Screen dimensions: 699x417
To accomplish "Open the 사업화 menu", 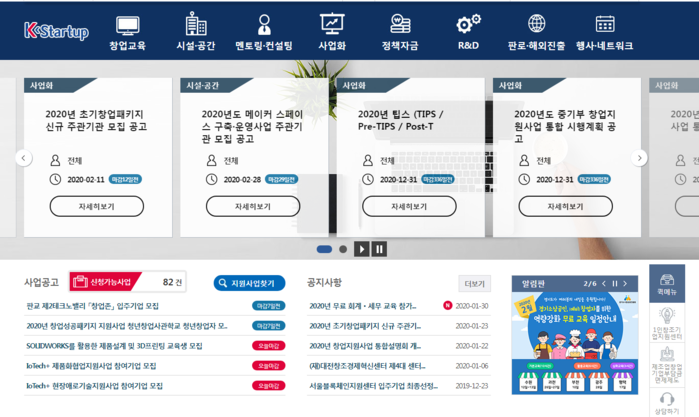I will [x=332, y=31].
